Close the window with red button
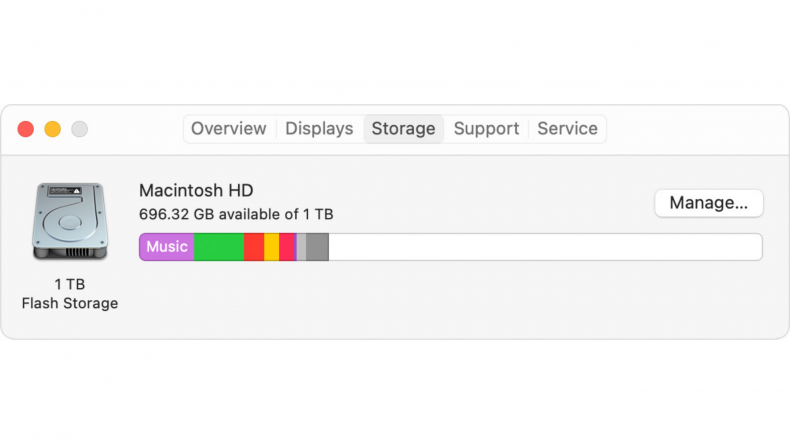Image resolution: width=790 pixels, height=444 pixels. pyautogui.click(x=26, y=129)
